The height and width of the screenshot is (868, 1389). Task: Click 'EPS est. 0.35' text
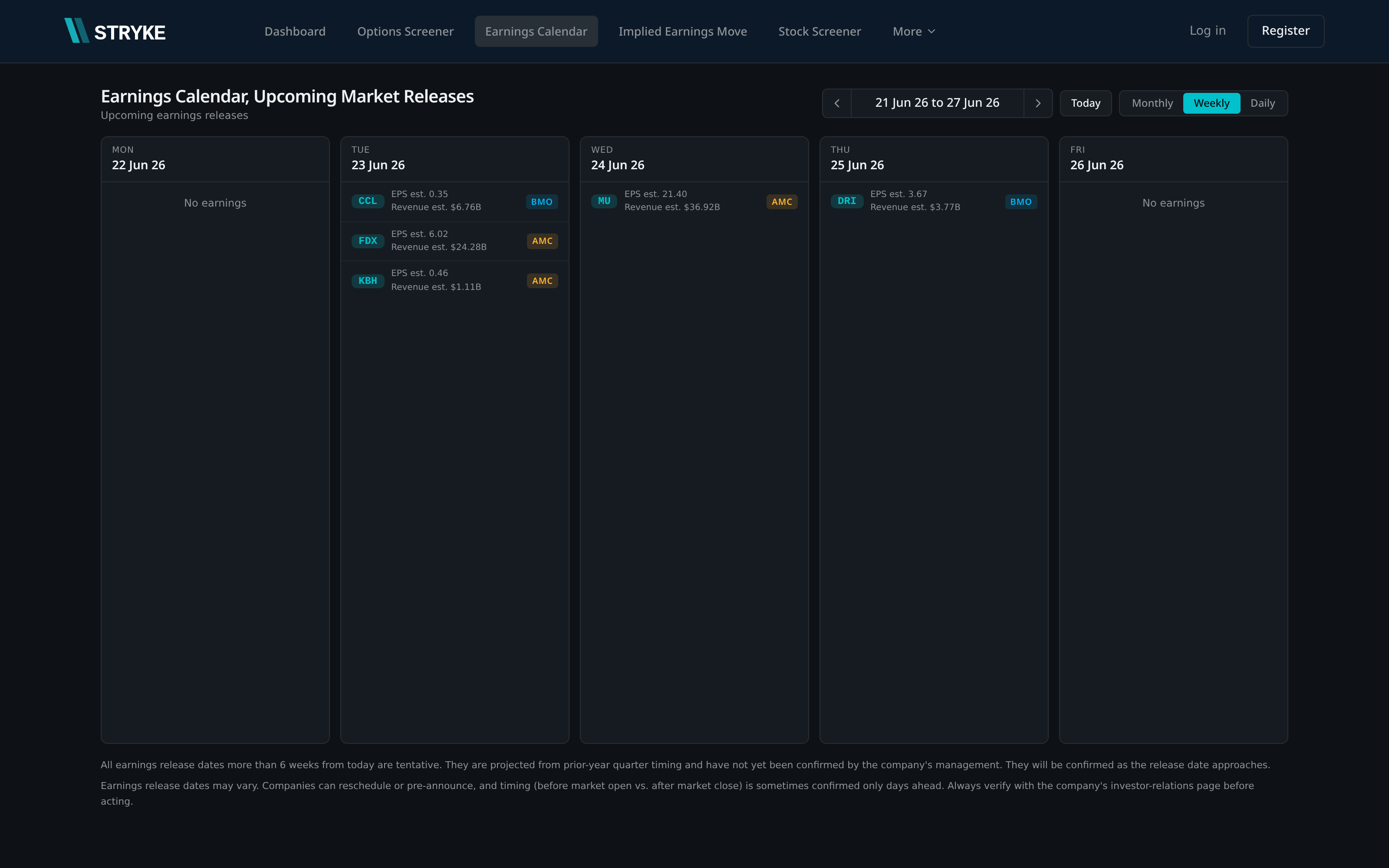click(420, 194)
